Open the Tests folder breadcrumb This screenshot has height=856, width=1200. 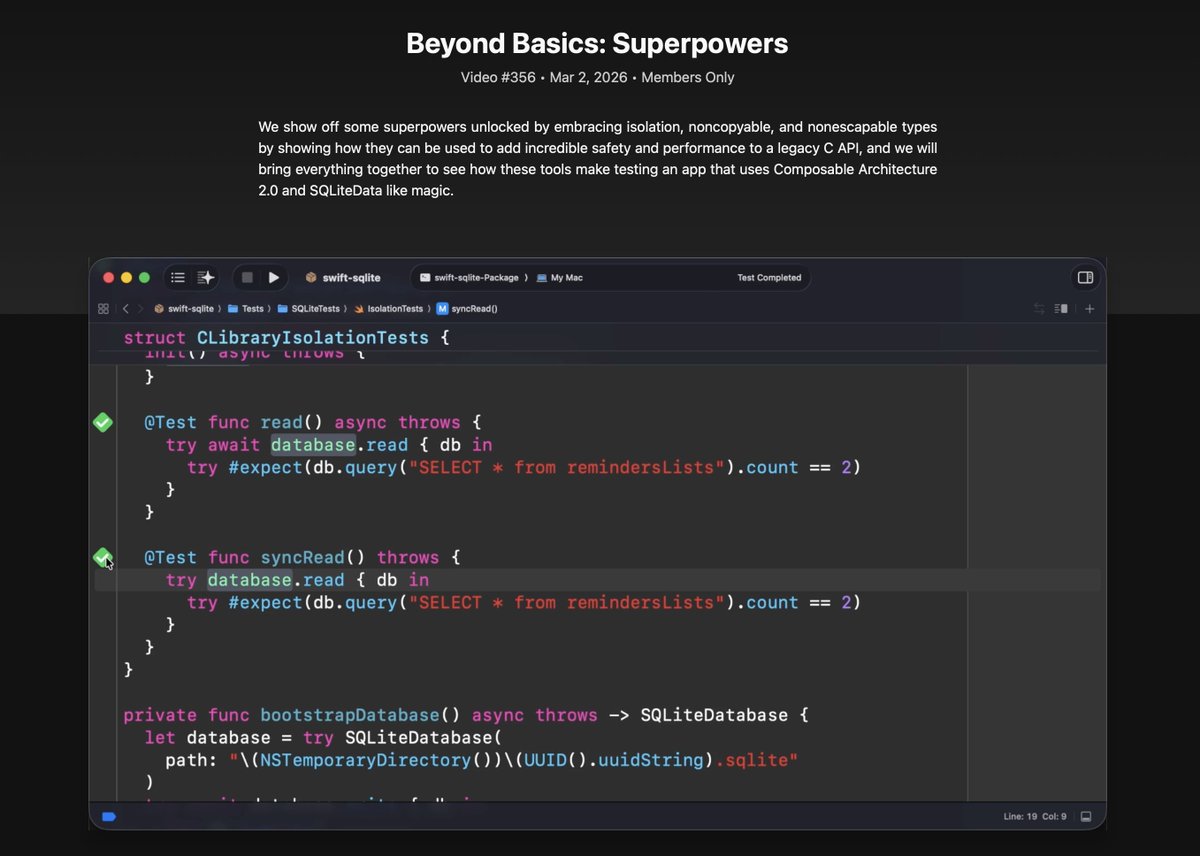[246, 309]
